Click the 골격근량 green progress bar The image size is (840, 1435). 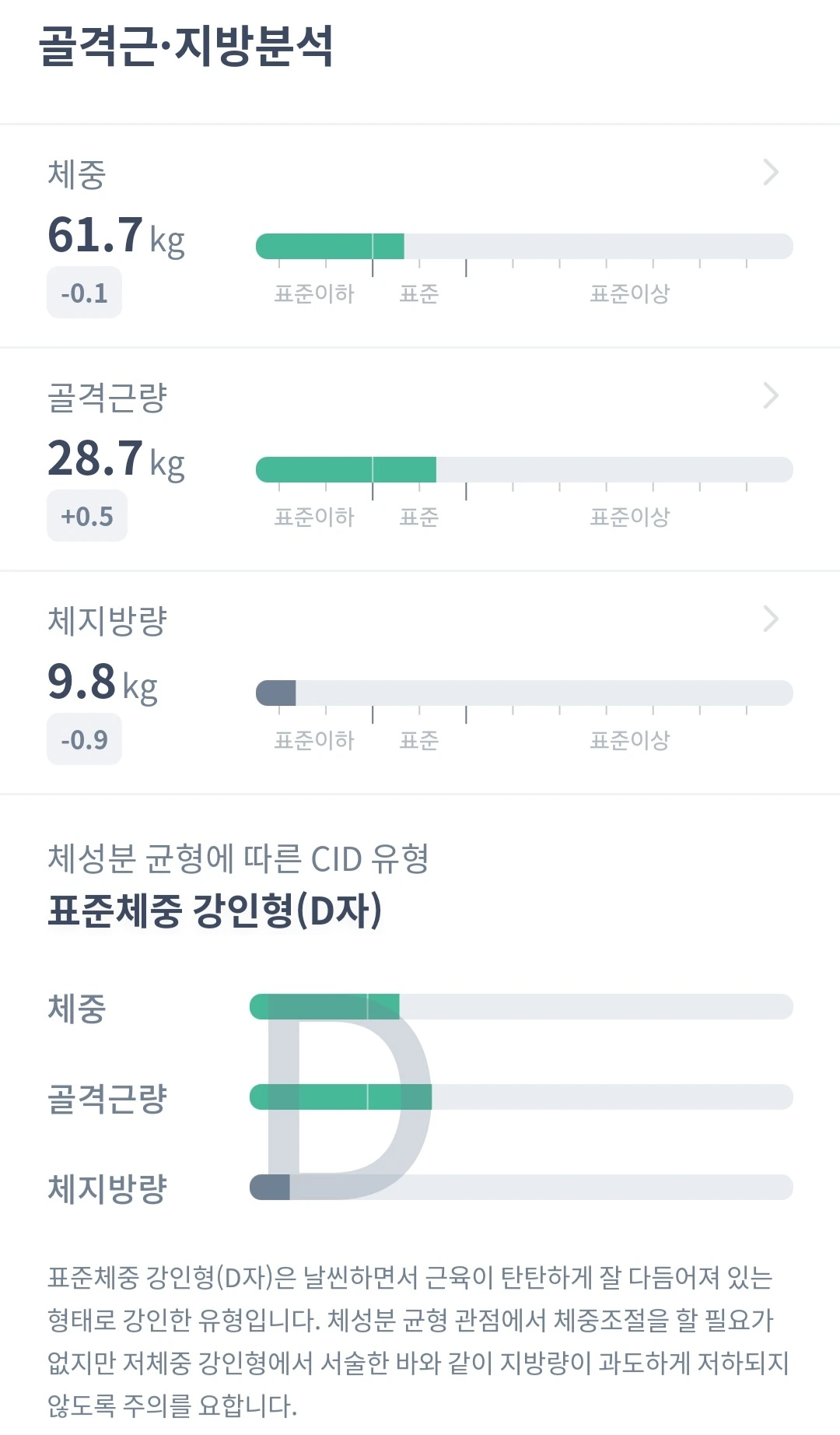pyautogui.click(x=345, y=469)
